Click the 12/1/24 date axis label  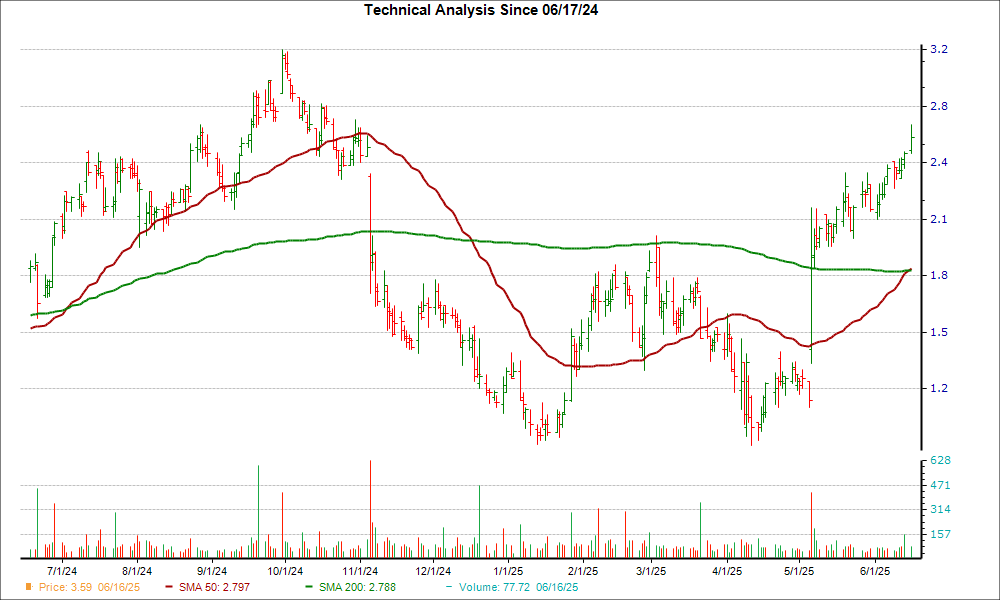pyautogui.click(x=433, y=571)
